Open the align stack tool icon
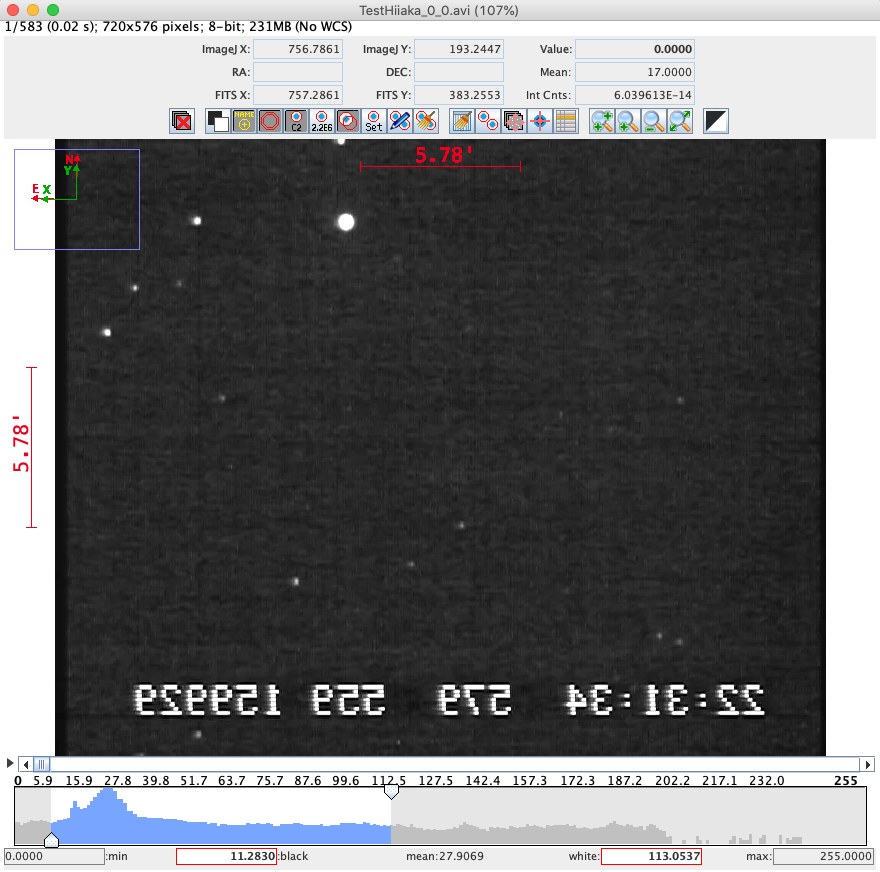880x872 pixels. point(515,122)
